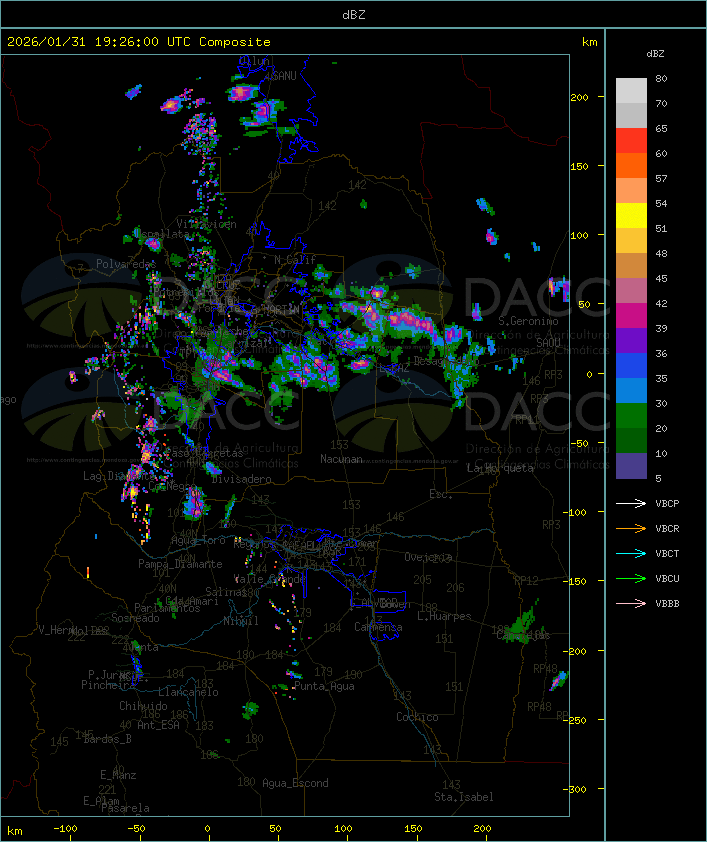Select the Divisadero location label

pyautogui.click(x=241, y=479)
